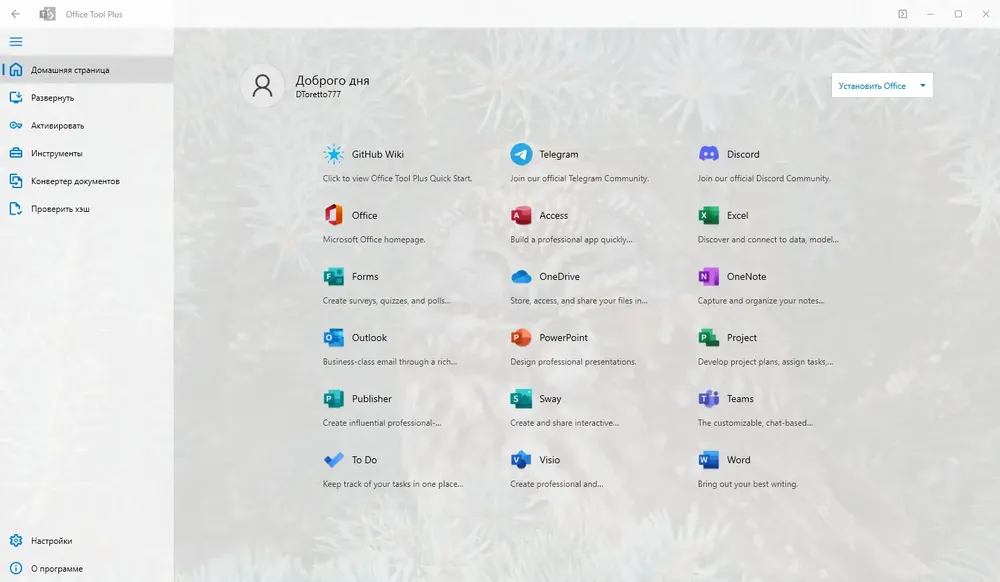The width and height of the screenshot is (1000, 582).
Task: Click 'Click to view Office Tool Plus Quick Start.'
Action: [397, 178]
